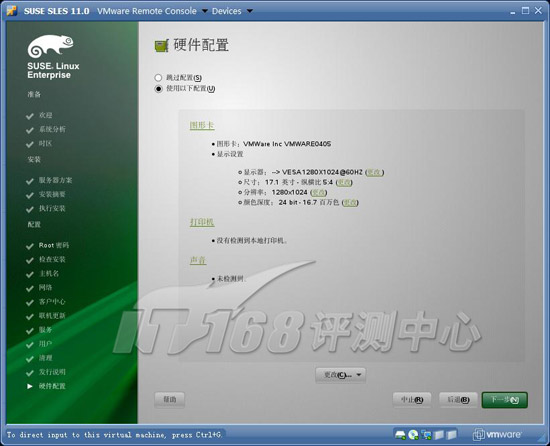Minimize the VMware Remote Console window
The width and height of the screenshot is (550, 446).
(513, 12)
